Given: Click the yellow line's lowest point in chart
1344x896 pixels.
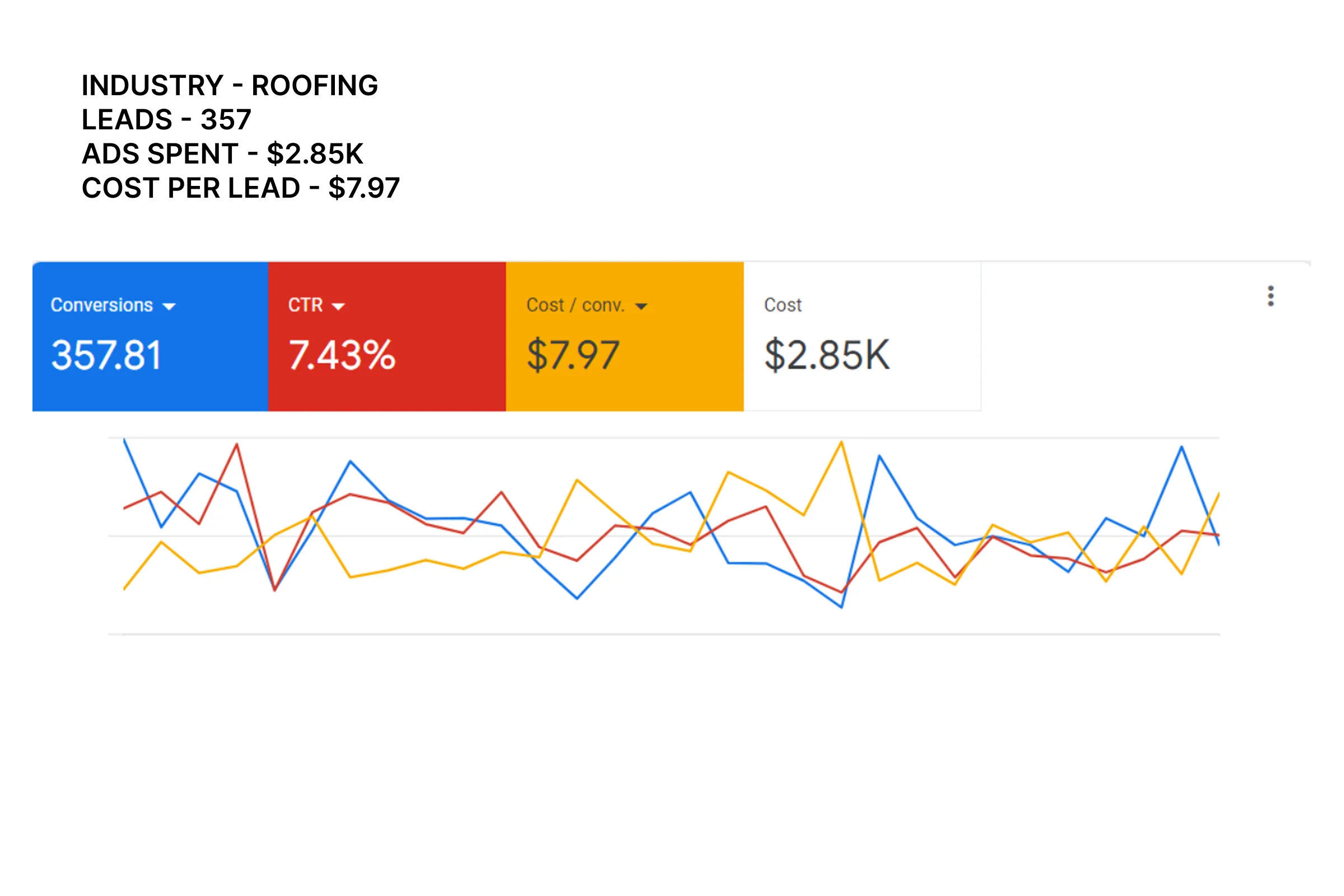Looking at the screenshot, I should click(124, 589).
